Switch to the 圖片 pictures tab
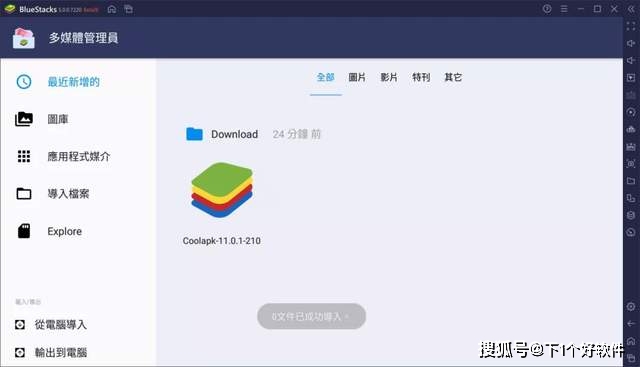The height and width of the screenshot is (367, 640). 357,77
